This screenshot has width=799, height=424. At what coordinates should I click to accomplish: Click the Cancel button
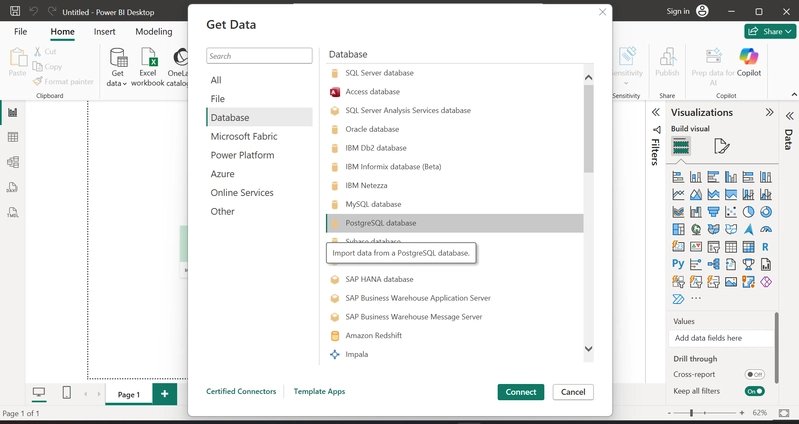(573, 392)
